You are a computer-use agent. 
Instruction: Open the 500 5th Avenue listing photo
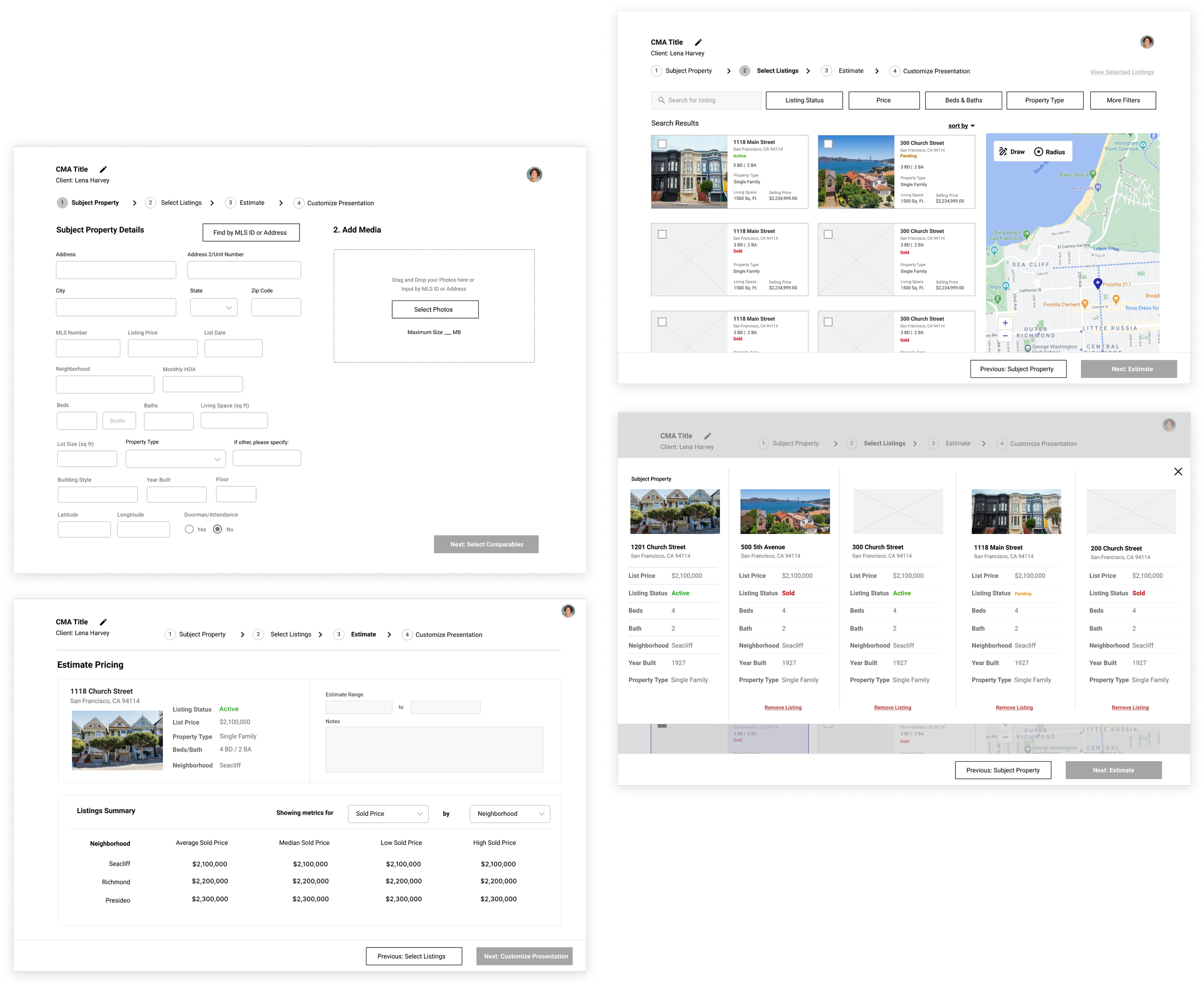point(785,512)
